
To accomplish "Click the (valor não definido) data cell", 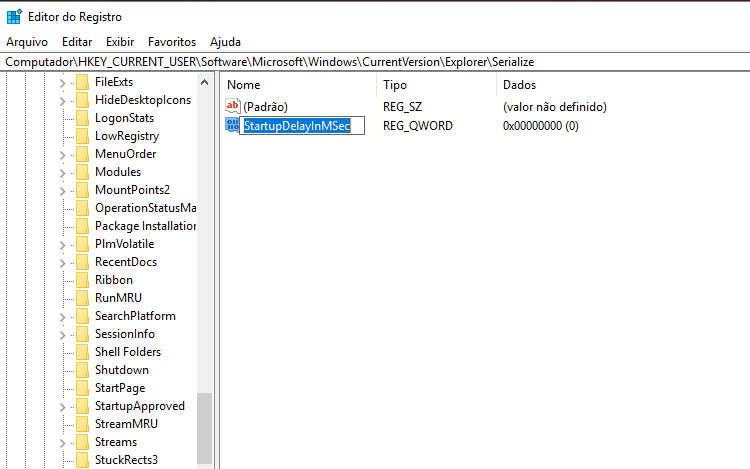I will (x=555, y=107).
